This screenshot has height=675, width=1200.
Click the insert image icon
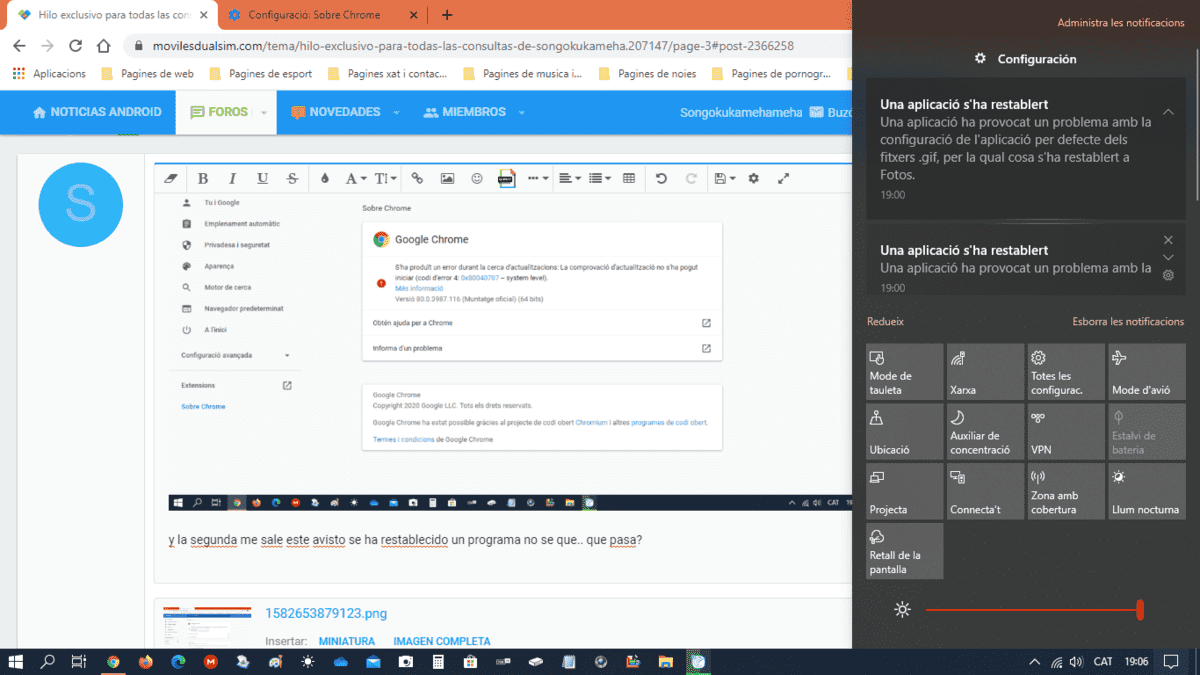tap(447, 178)
